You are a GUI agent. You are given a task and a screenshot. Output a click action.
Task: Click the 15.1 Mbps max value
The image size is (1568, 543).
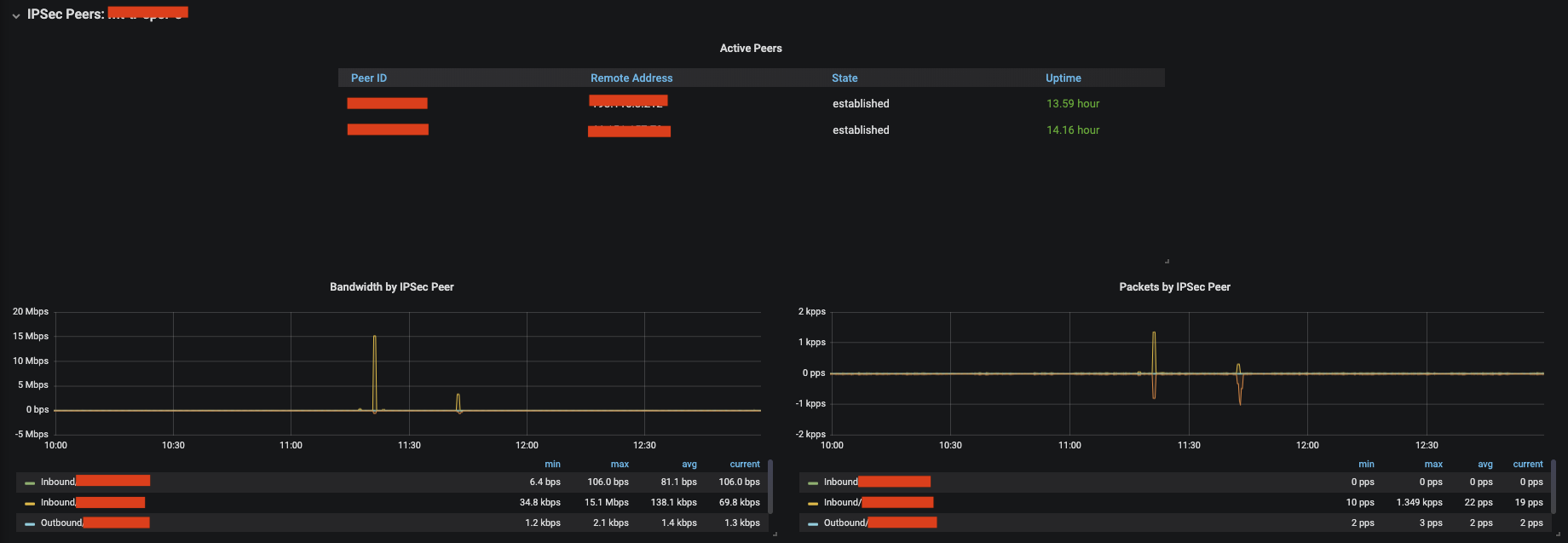pyautogui.click(x=607, y=503)
